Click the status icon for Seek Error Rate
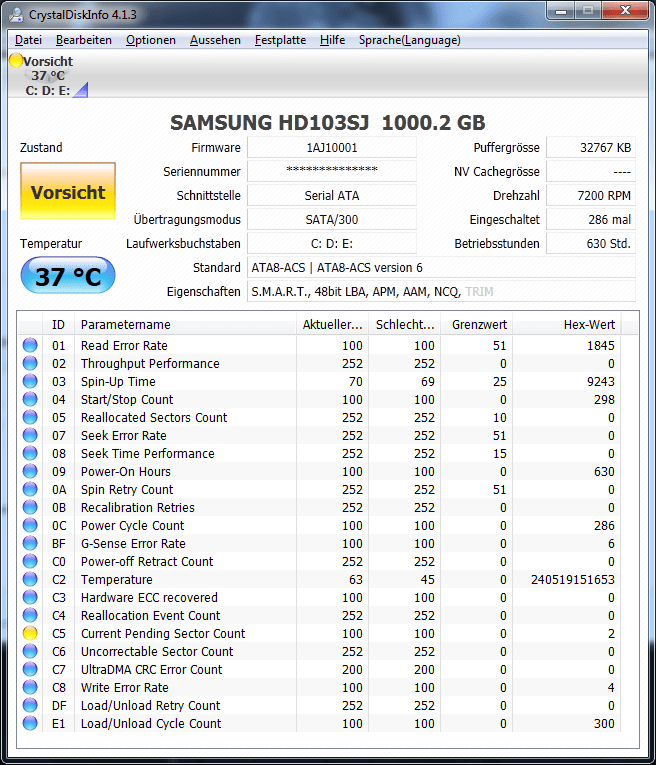The image size is (656, 765). (30, 436)
